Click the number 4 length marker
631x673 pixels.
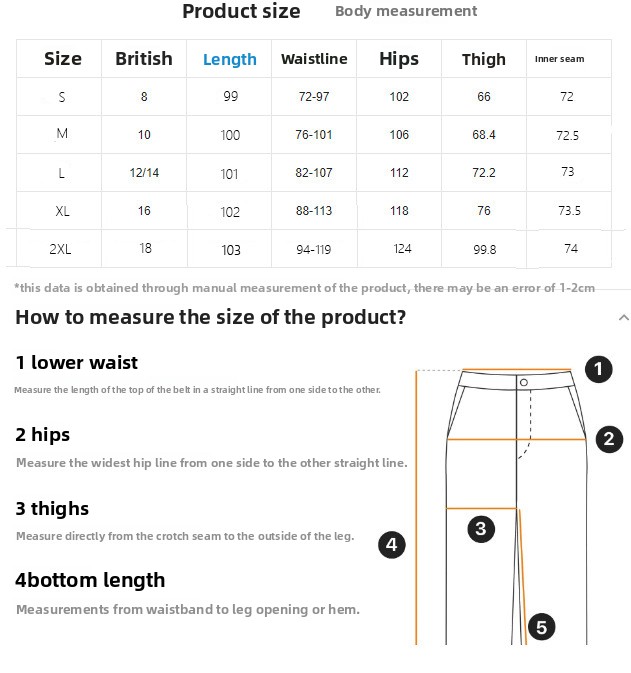click(392, 545)
